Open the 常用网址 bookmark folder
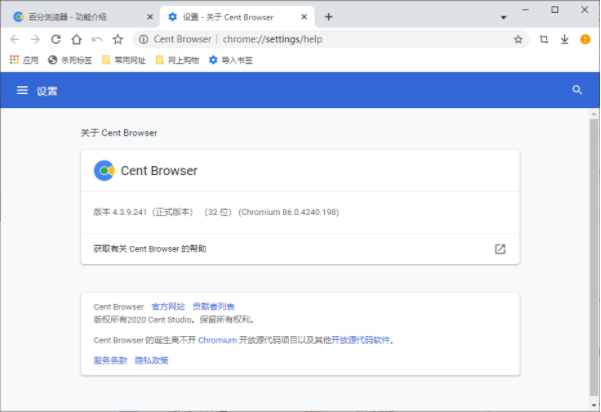Viewport: 601px width, 412px height. click(124, 60)
